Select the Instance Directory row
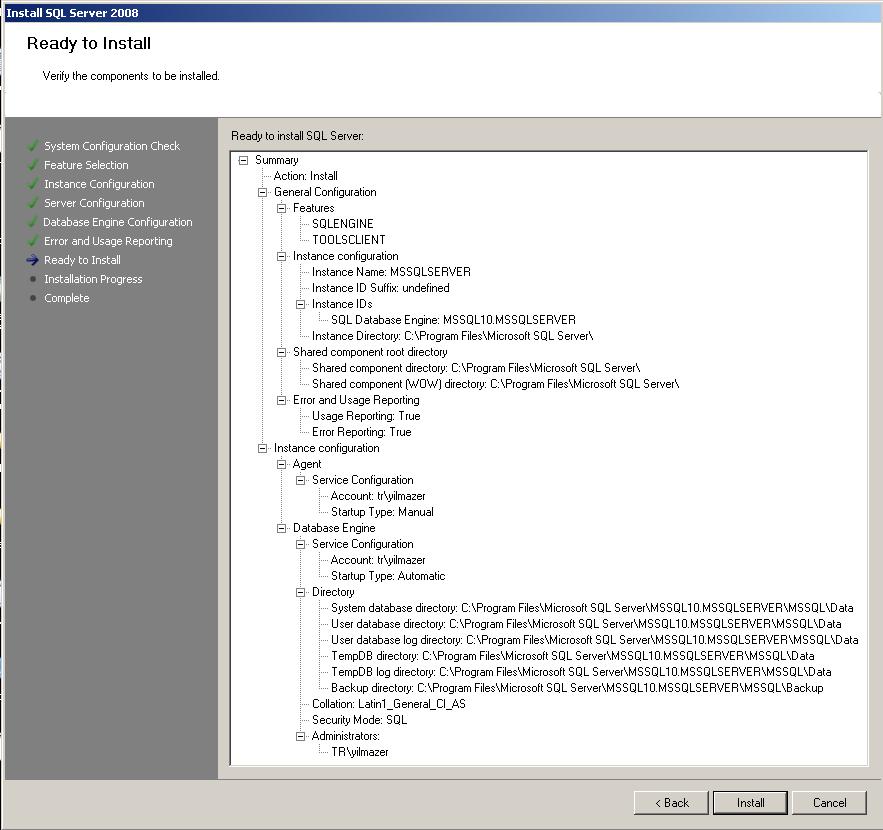The image size is (883, 830). 452,336
